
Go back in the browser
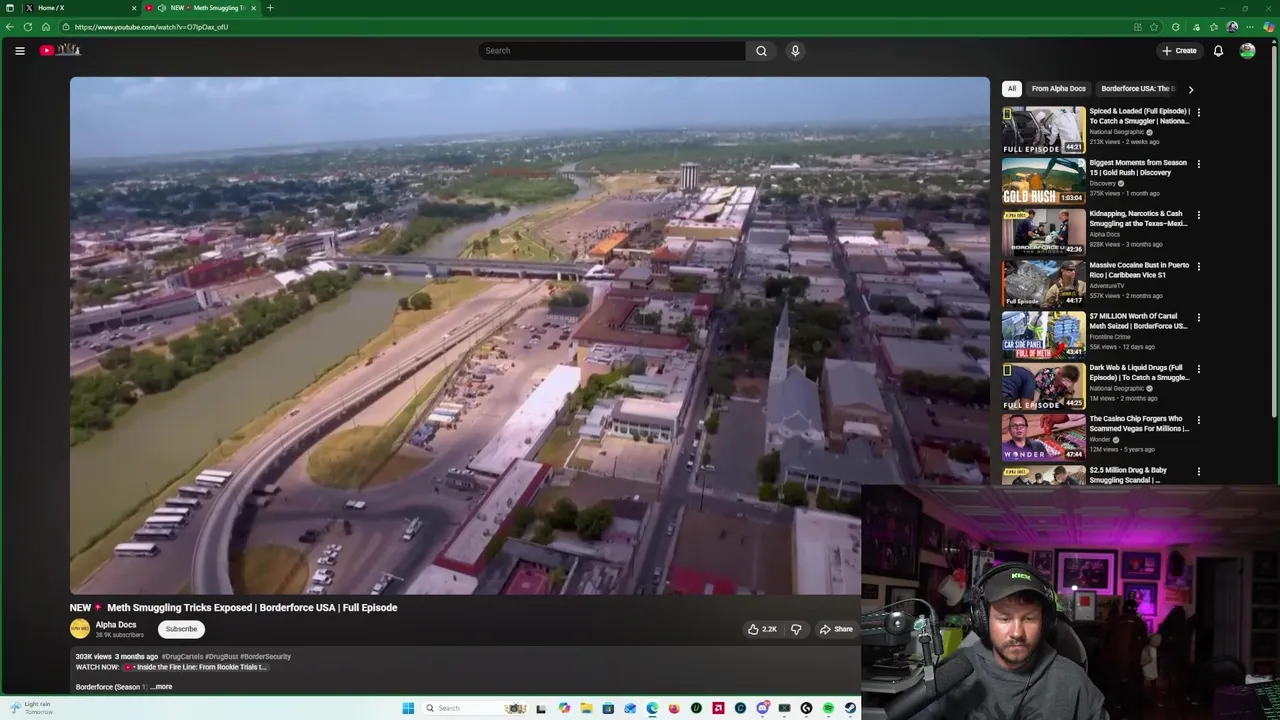click(x=10, y=27)
